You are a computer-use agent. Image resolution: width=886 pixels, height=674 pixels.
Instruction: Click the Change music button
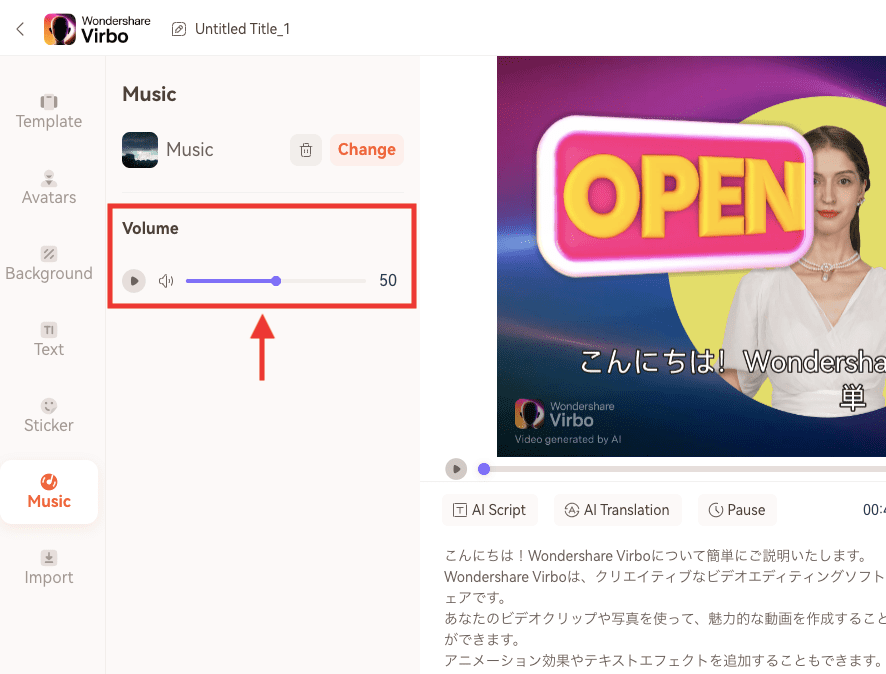(x=367, y=150)
